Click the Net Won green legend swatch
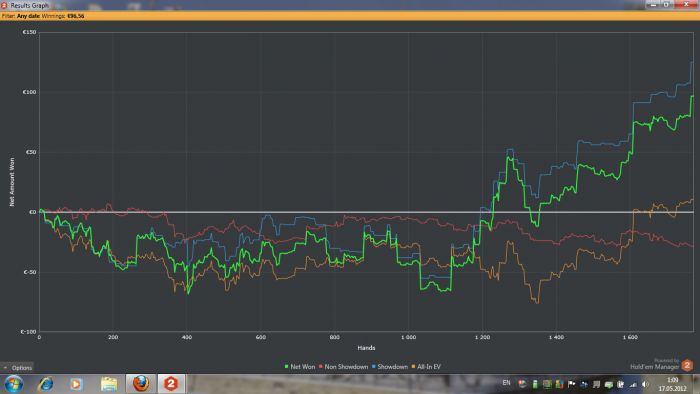Image resolution: width=700 pixels, height=394 pixels. [287, 367]
